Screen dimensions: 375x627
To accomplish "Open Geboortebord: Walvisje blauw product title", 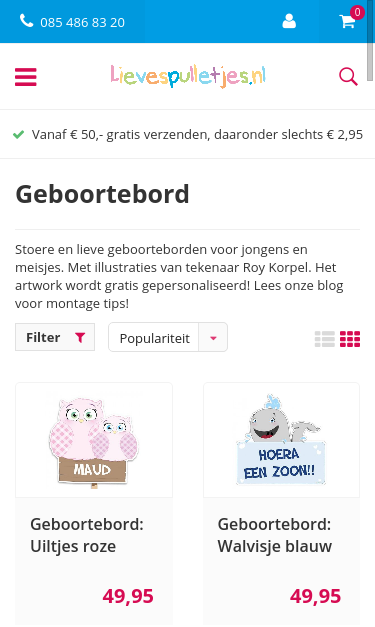I will pos(275,535).
